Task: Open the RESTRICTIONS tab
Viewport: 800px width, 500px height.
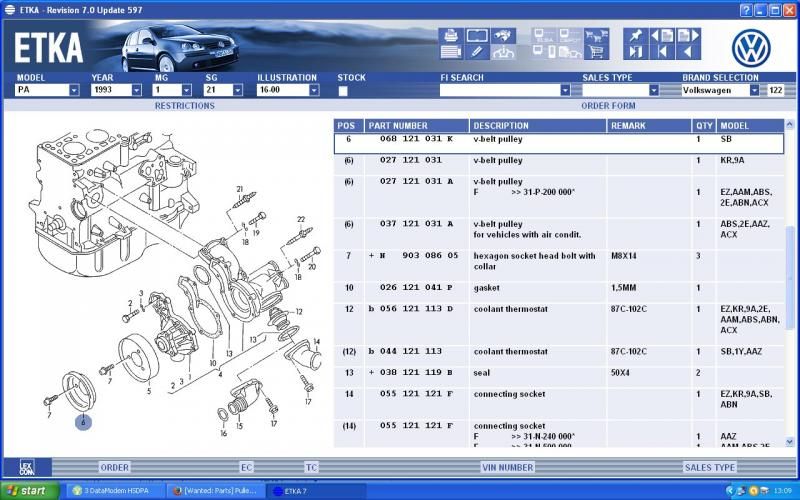Action: 185,106
